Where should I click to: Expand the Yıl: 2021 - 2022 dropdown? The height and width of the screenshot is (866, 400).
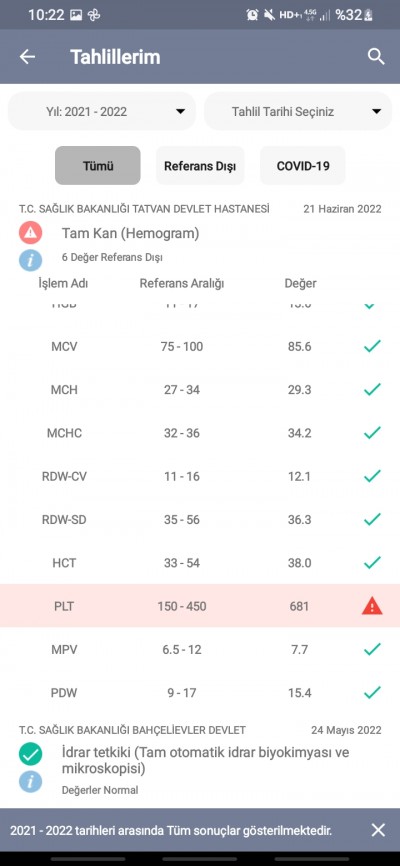coord(102,112)
